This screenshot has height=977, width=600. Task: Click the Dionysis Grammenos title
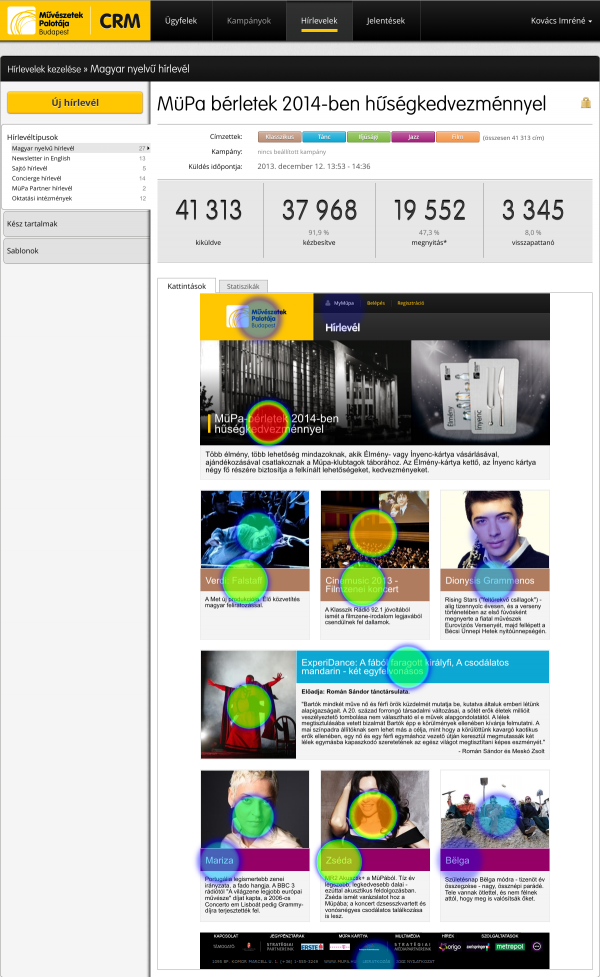tap(490, 581)
